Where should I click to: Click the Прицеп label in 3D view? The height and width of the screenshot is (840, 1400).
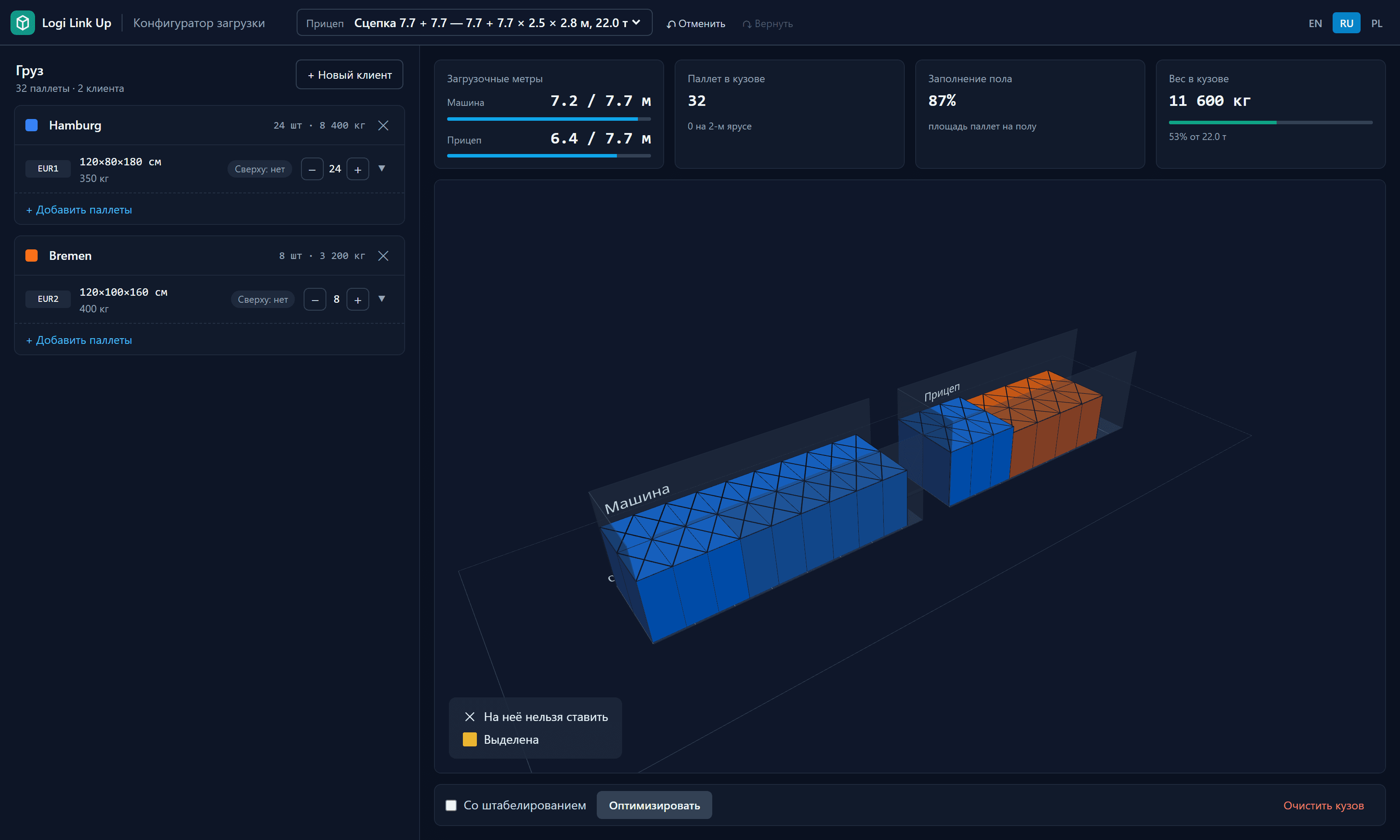942,392
